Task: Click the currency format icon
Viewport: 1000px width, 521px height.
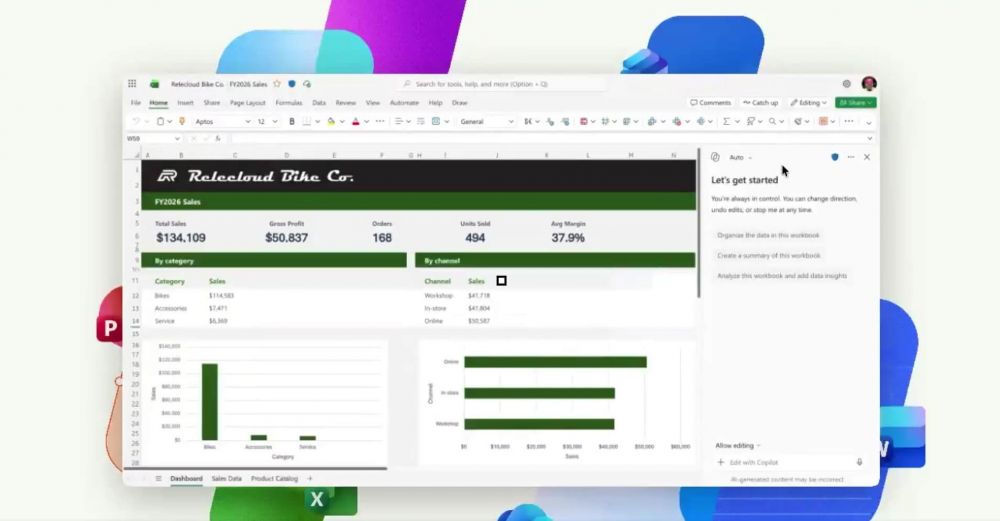Action: 528,121
